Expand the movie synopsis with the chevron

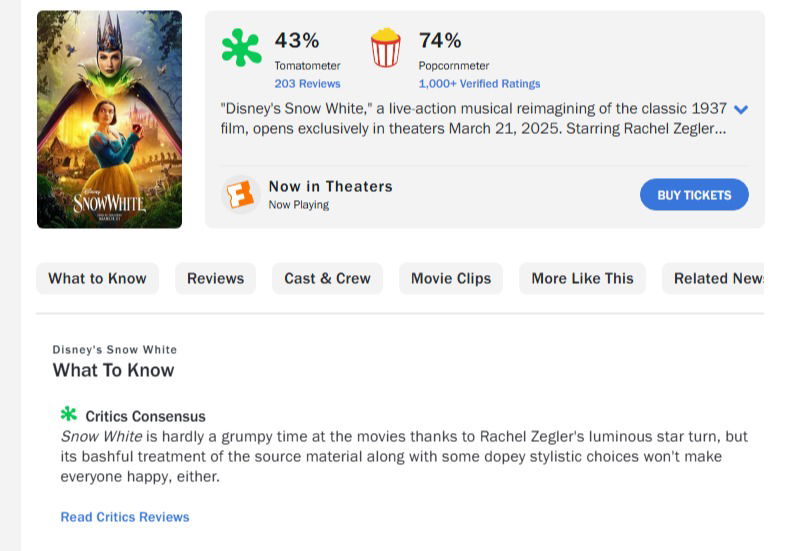[741, 109]
